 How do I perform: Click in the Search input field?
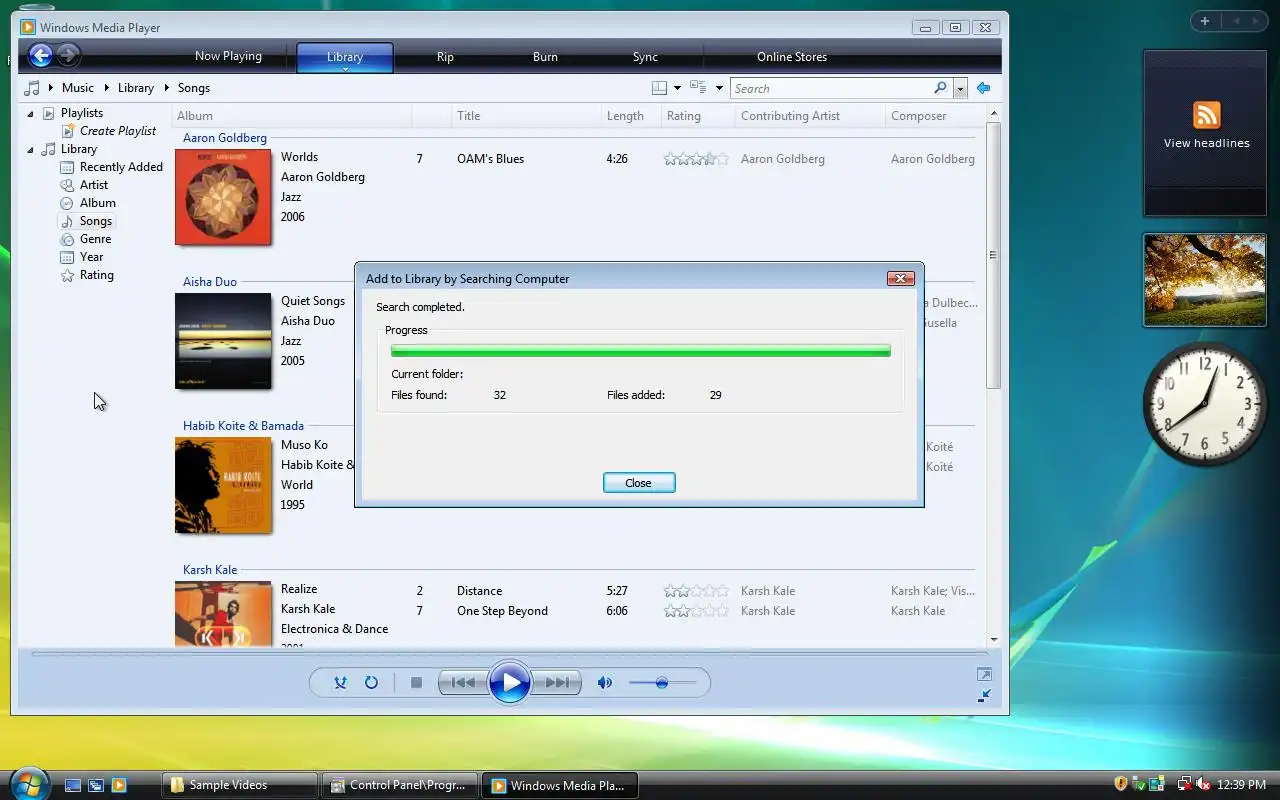(830, 88)
